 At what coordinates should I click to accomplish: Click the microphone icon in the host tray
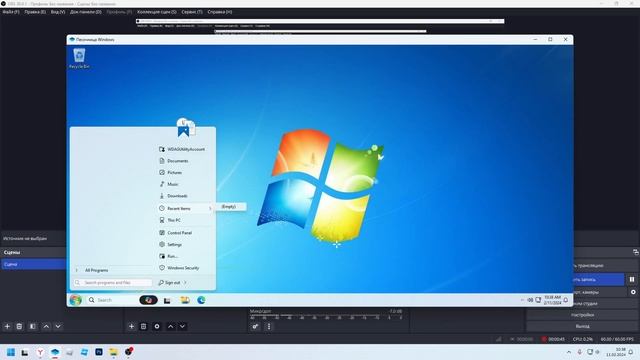coord(579,352)
